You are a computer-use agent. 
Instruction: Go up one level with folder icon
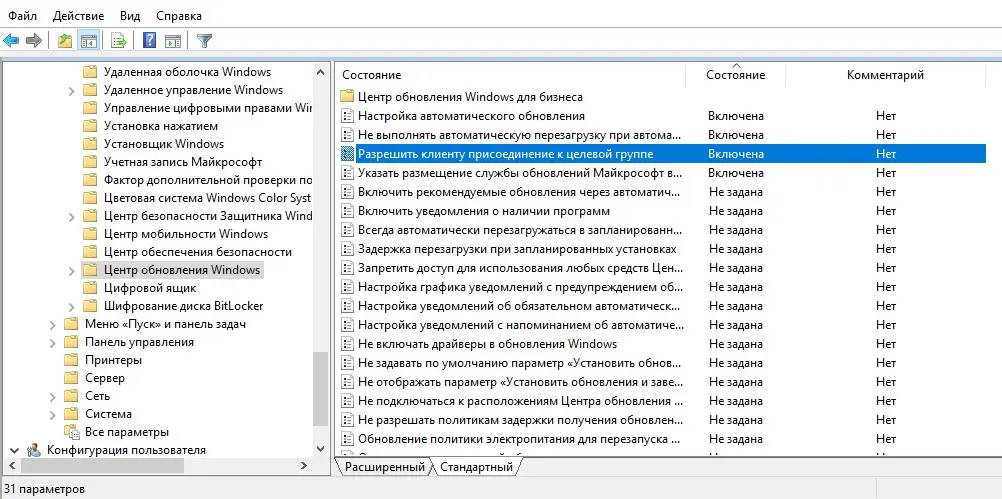[x=65, y=41]
